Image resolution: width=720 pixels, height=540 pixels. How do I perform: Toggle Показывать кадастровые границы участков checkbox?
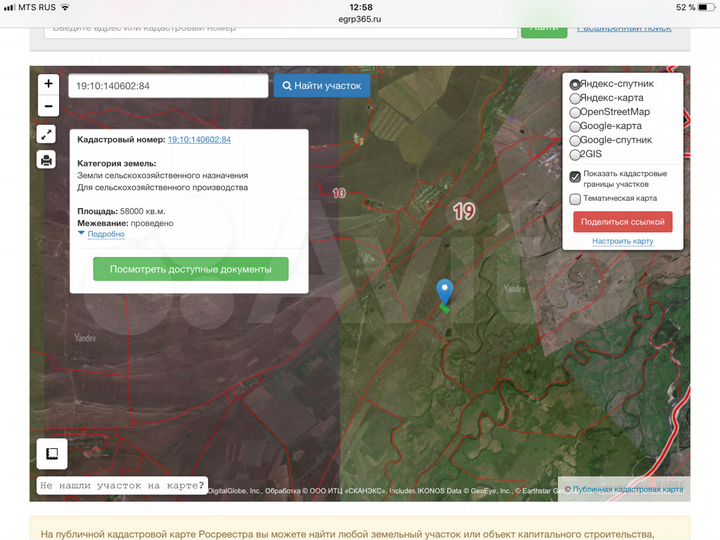point(575,177)
